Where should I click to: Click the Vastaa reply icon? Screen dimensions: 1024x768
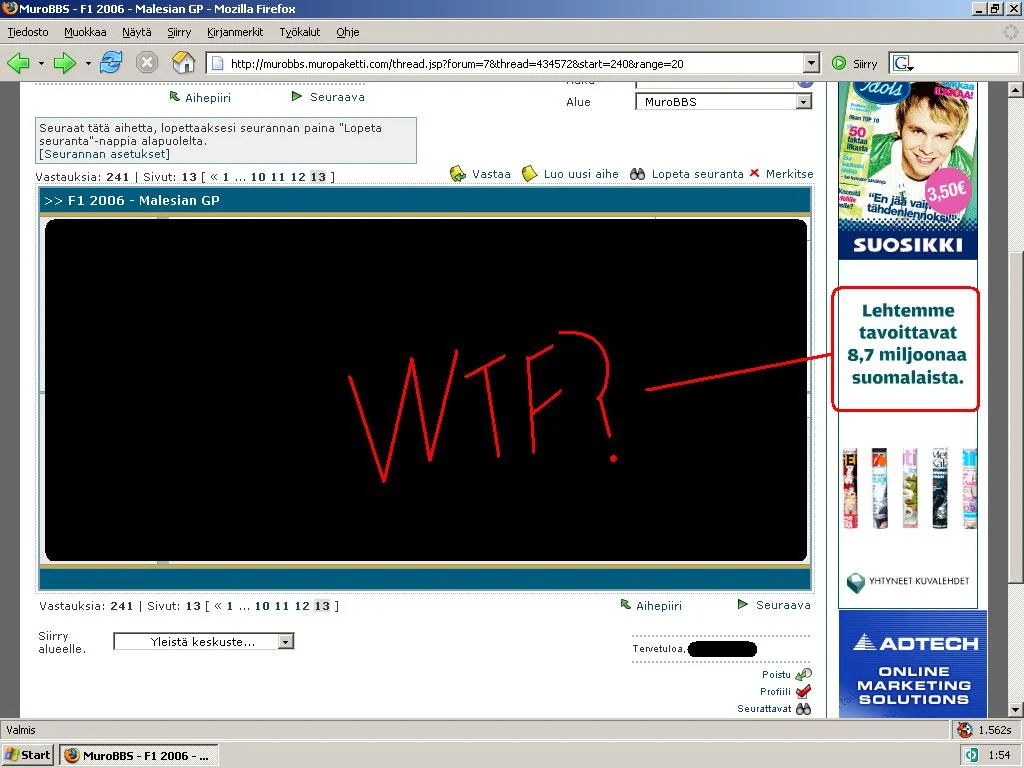tap(458, 174)
